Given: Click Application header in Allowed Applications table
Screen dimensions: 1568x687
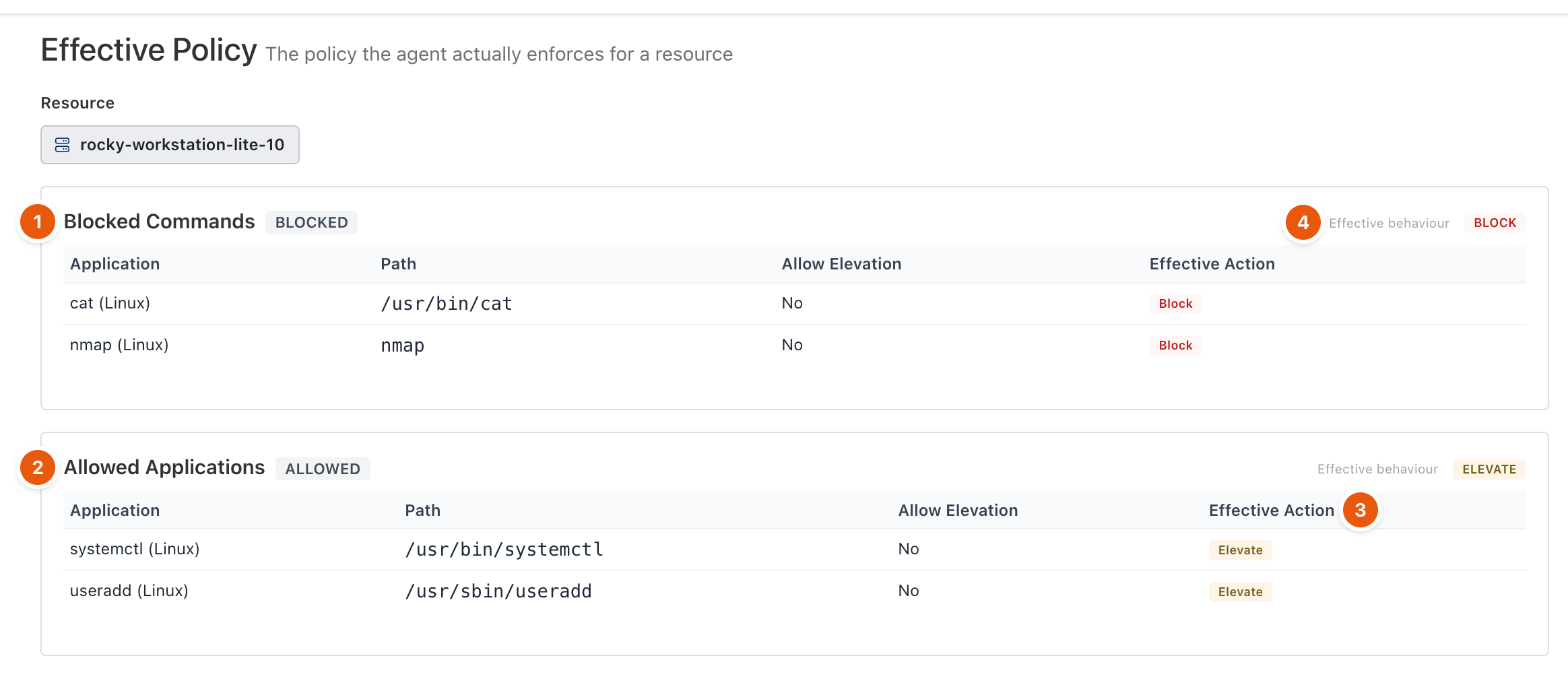Looking at the screenshot, I should [115, 510].
